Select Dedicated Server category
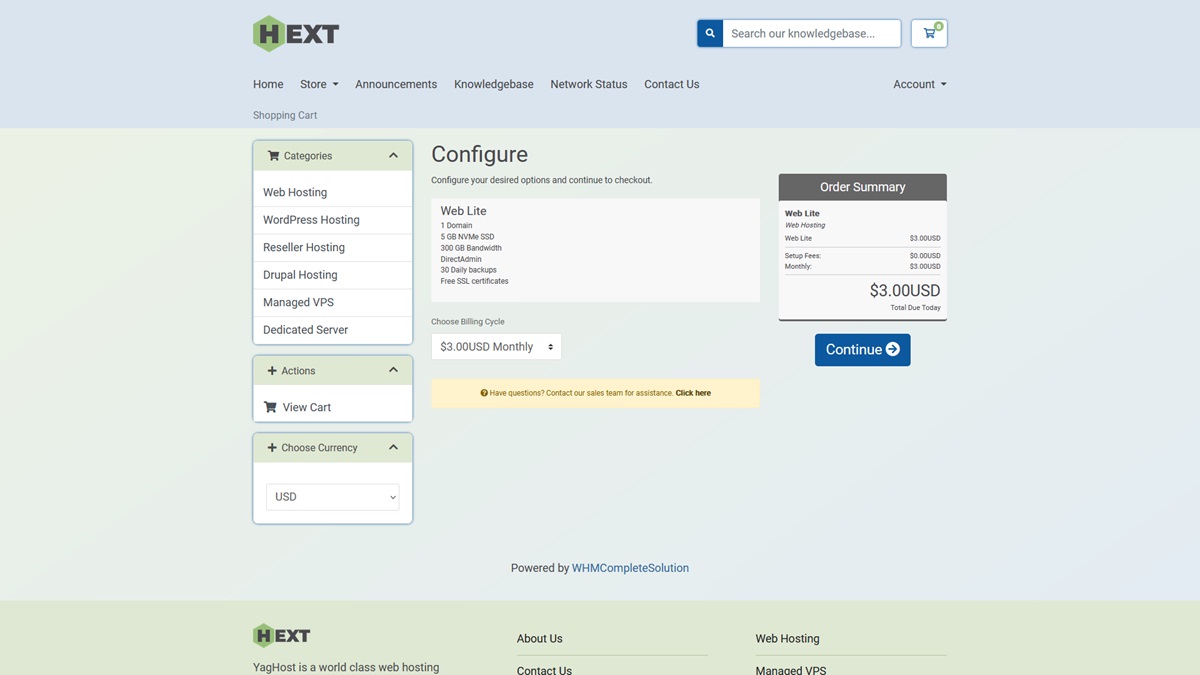Screen dimensions: 1200x675 (305, 330)
